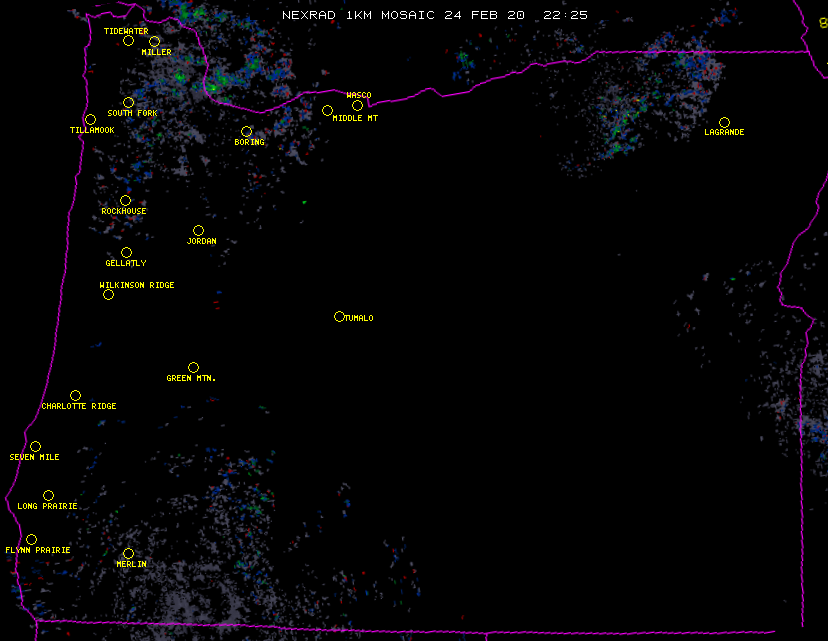Click the Rockhouse station circle marker
This screenshot has height=641, width=828.
pos(125,201)
